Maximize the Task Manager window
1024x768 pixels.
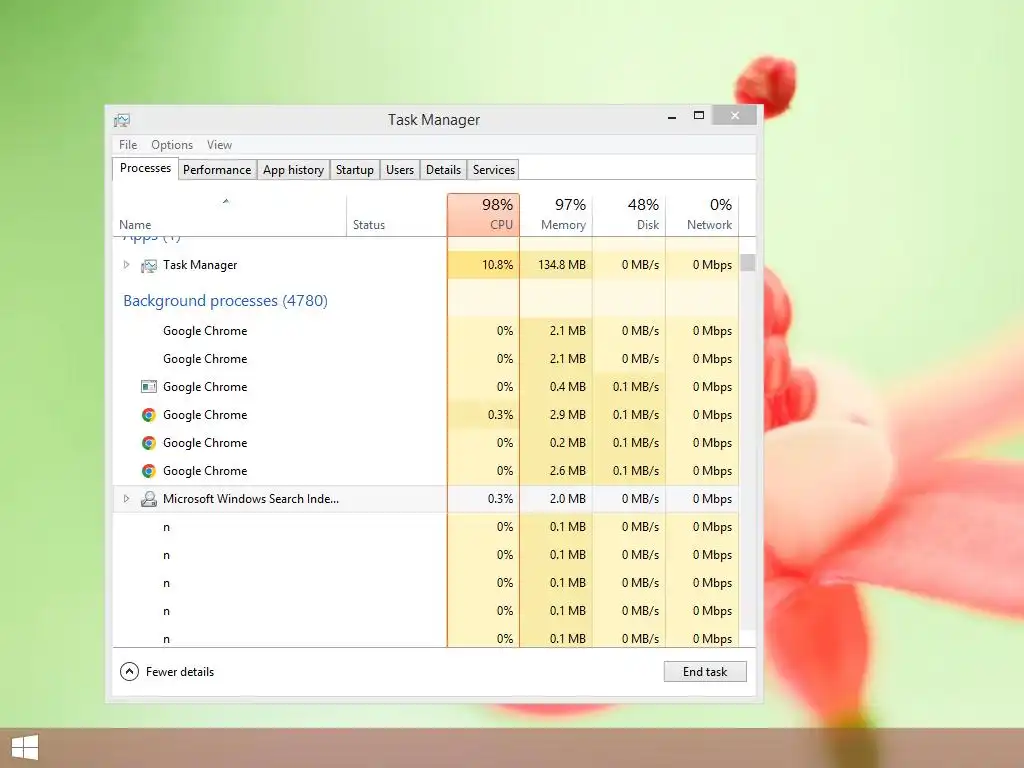click(x=699, y=116)
